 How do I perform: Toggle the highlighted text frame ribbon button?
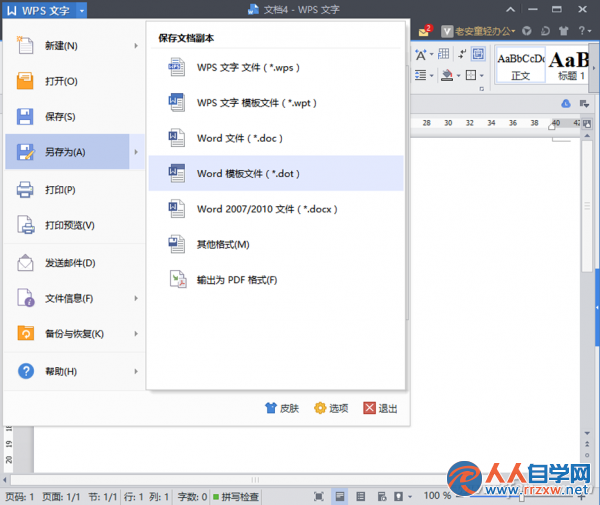tap(478, 54)
